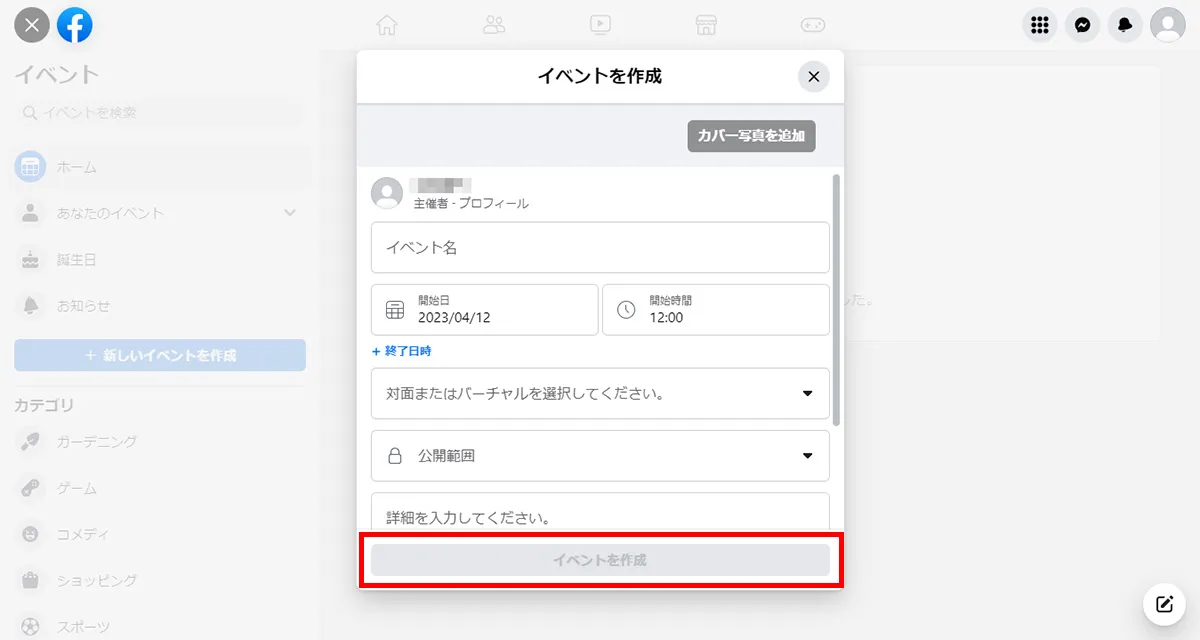Image resolution: width=1200 pixels, height=640 pixels.
Task: Open the Gaming icon in top navigation
Action: tap(813, 25)
